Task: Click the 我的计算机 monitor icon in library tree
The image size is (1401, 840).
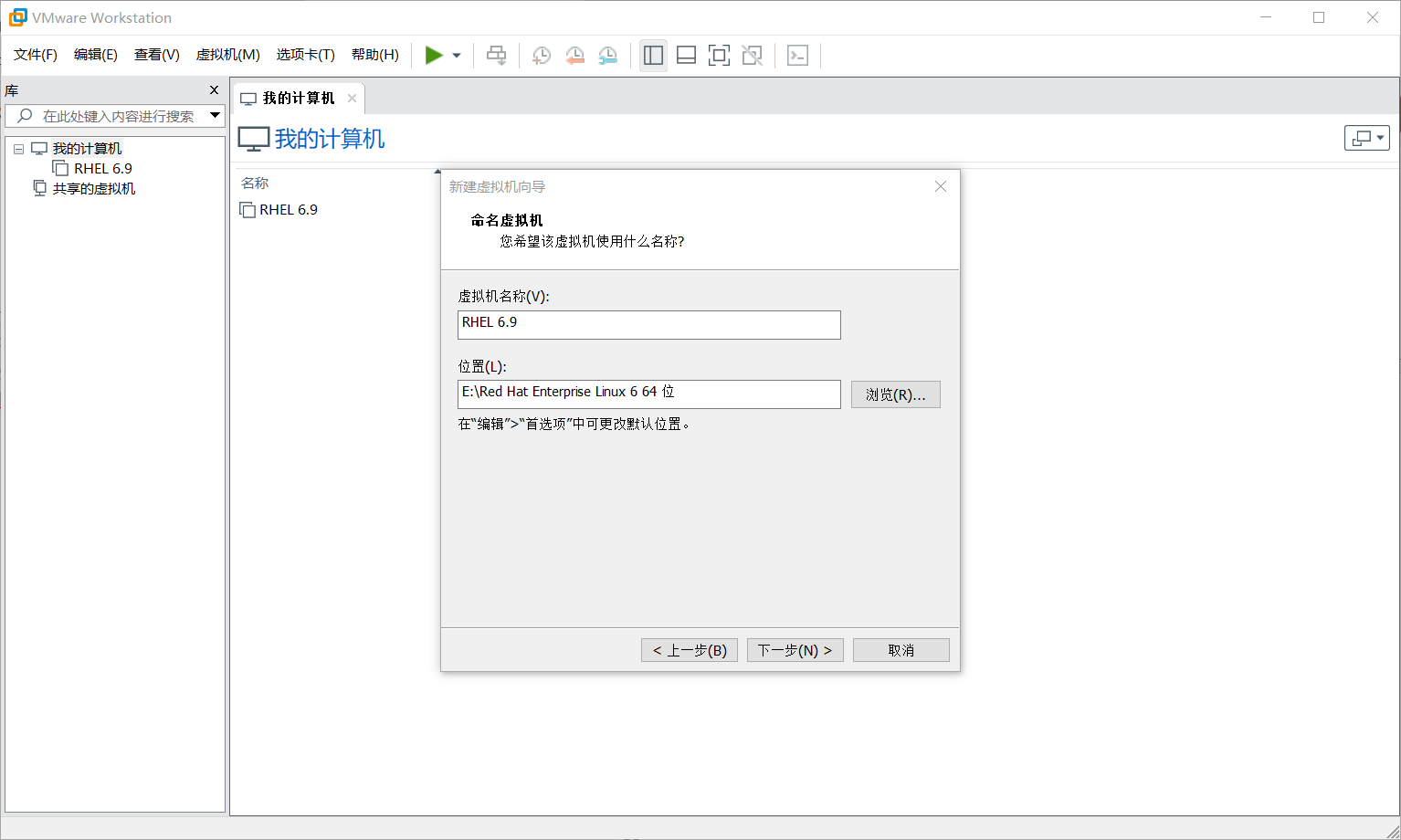Action: (39, 149)
